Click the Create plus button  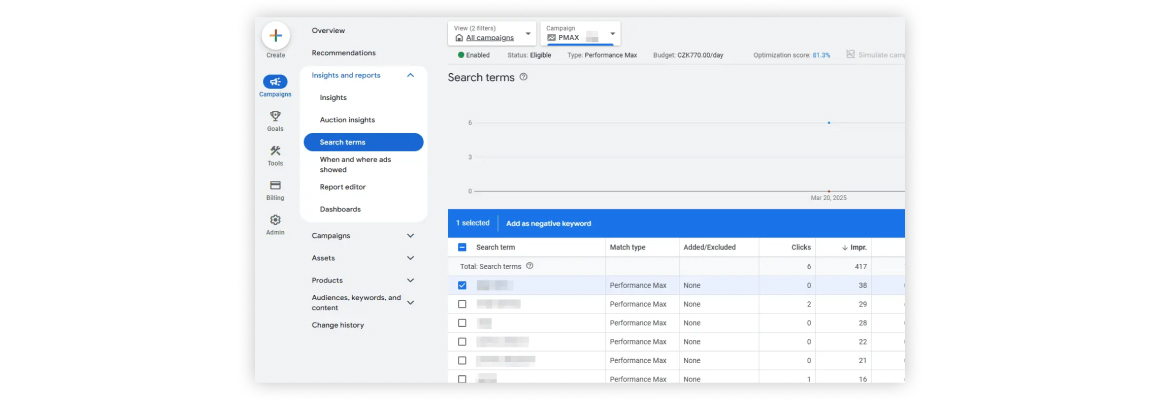click(275, 35)
